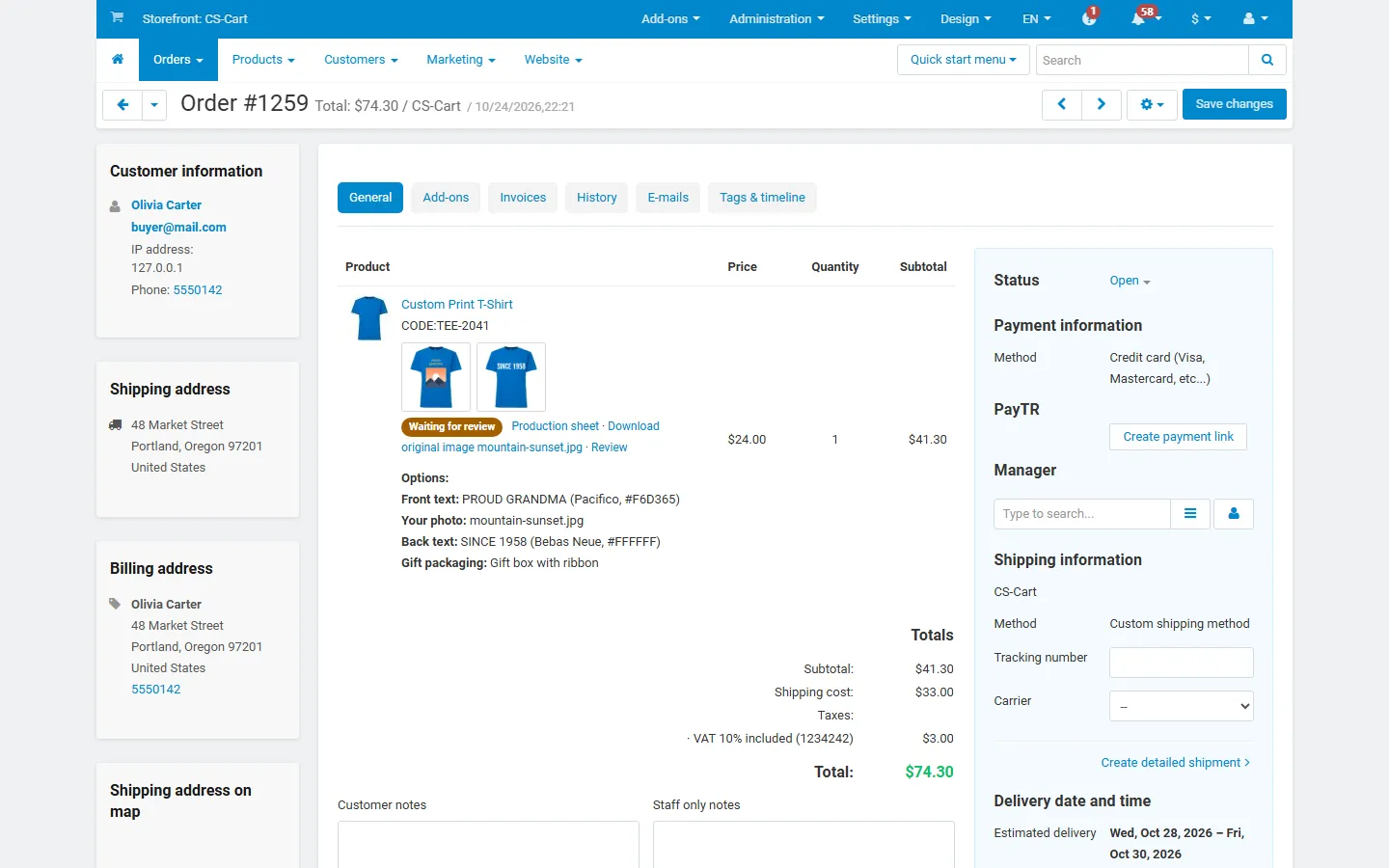Click the search magnifier button

coord(1267,60)
